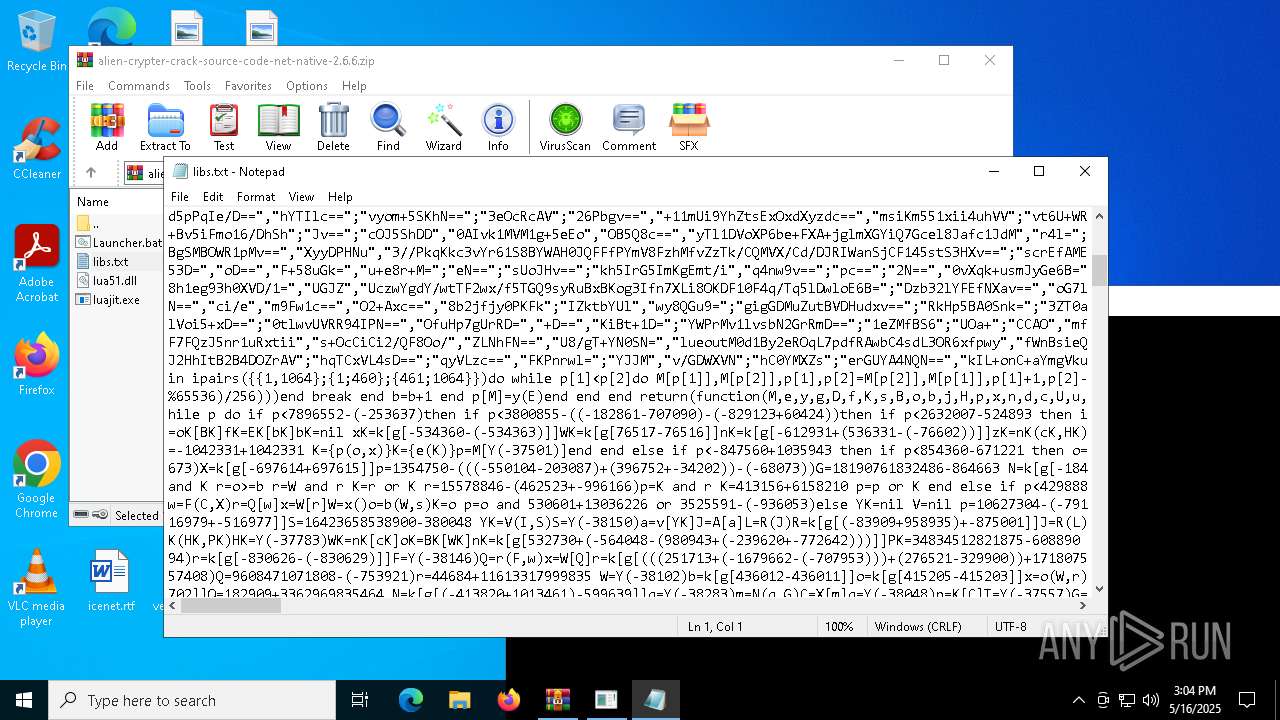Open the WinRAR Tools menu
1280x720 pixels.
(197, 86)
